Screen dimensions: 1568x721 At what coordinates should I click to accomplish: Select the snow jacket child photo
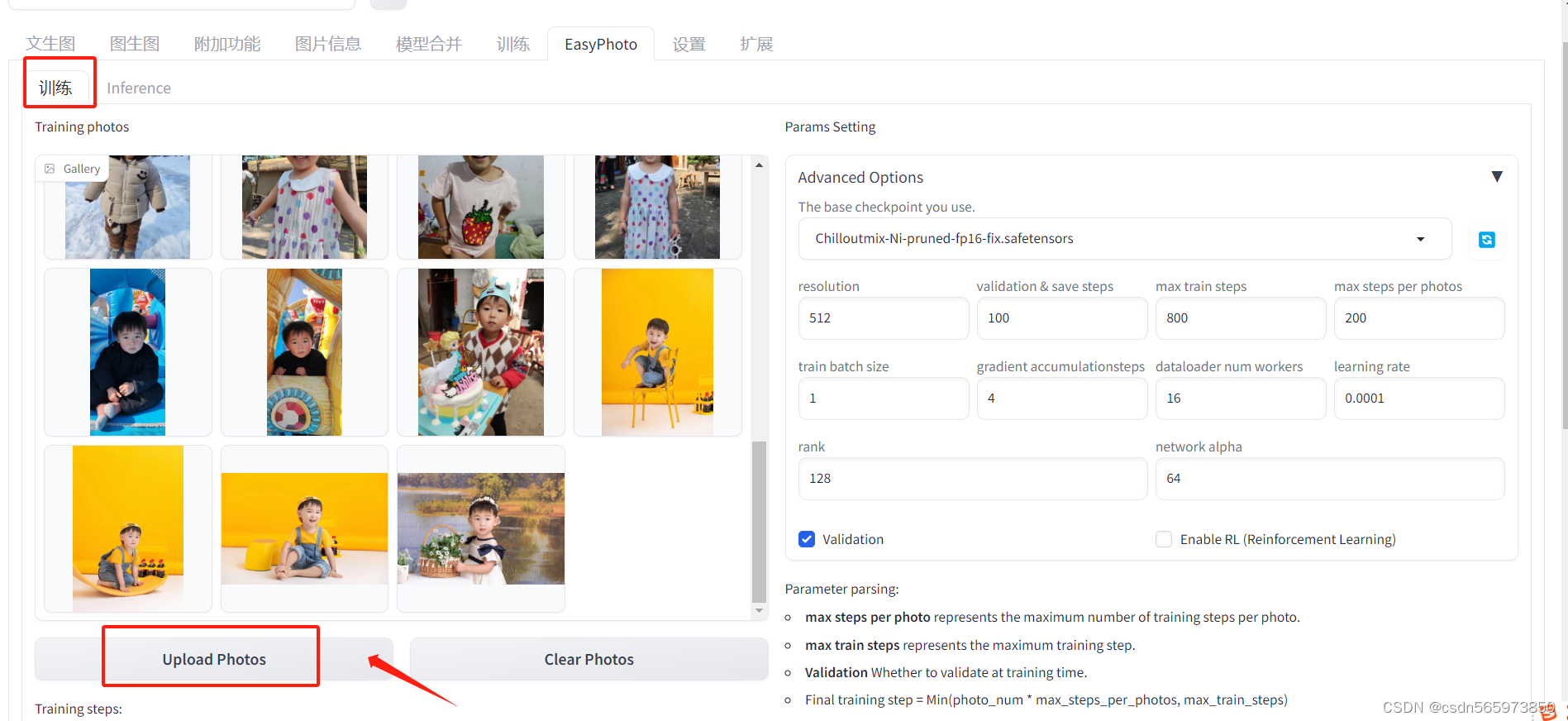[x=127, y=207]
